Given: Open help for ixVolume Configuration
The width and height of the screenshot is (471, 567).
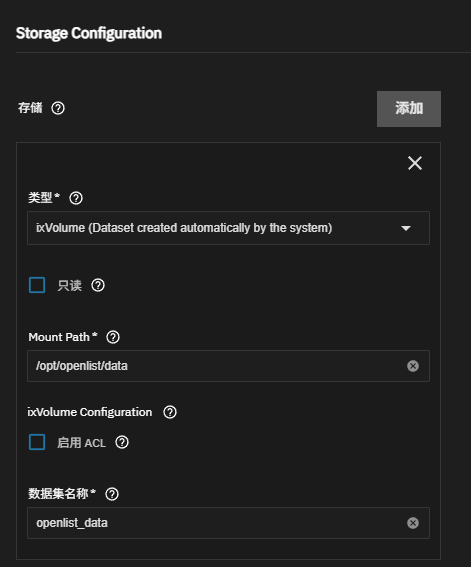Looking at the screenshot, I should (170, 412).
